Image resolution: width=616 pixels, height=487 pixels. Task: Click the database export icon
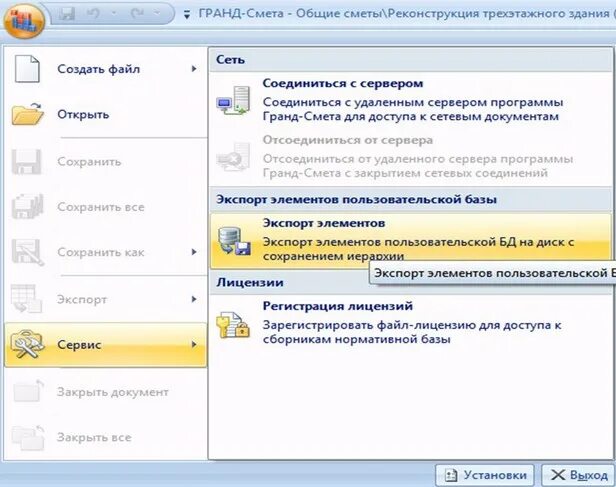click(x=234, y=241)
